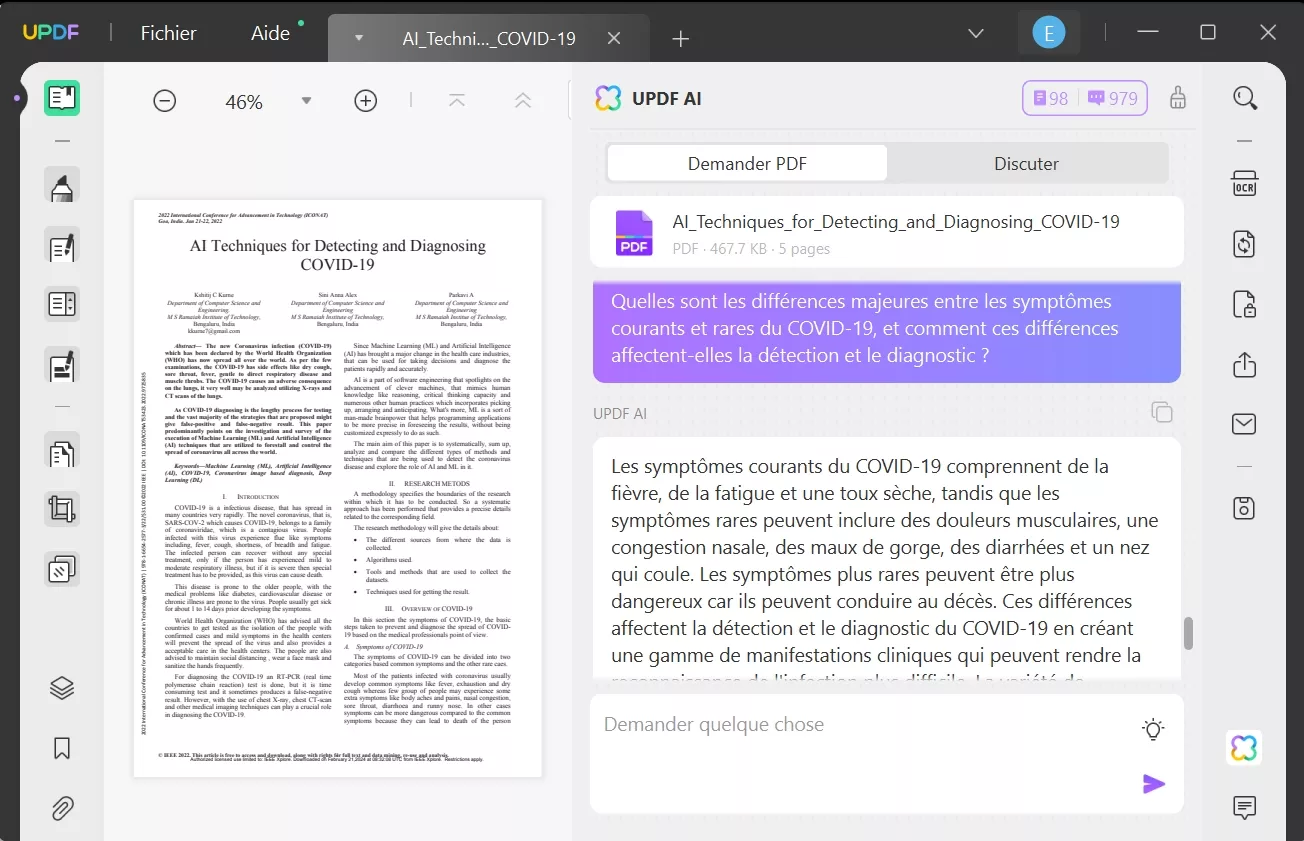This screenshot has height=841, width=1304.
Task: Open the Convert PDF tool
Action: point(1244,244)
